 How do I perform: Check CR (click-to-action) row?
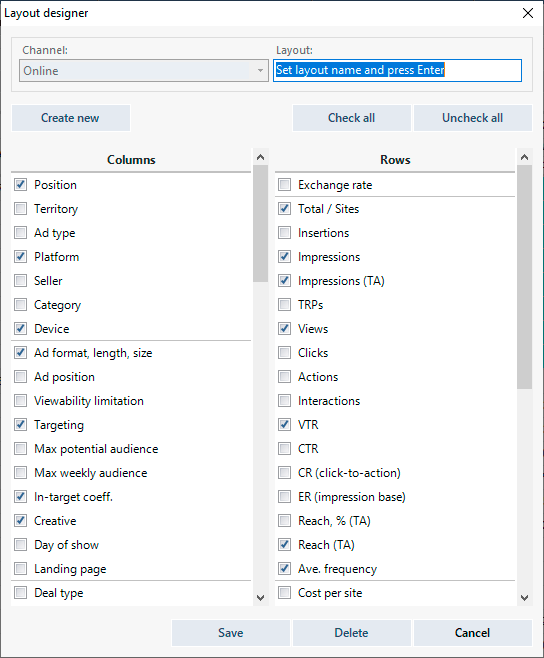coord(285,473)
